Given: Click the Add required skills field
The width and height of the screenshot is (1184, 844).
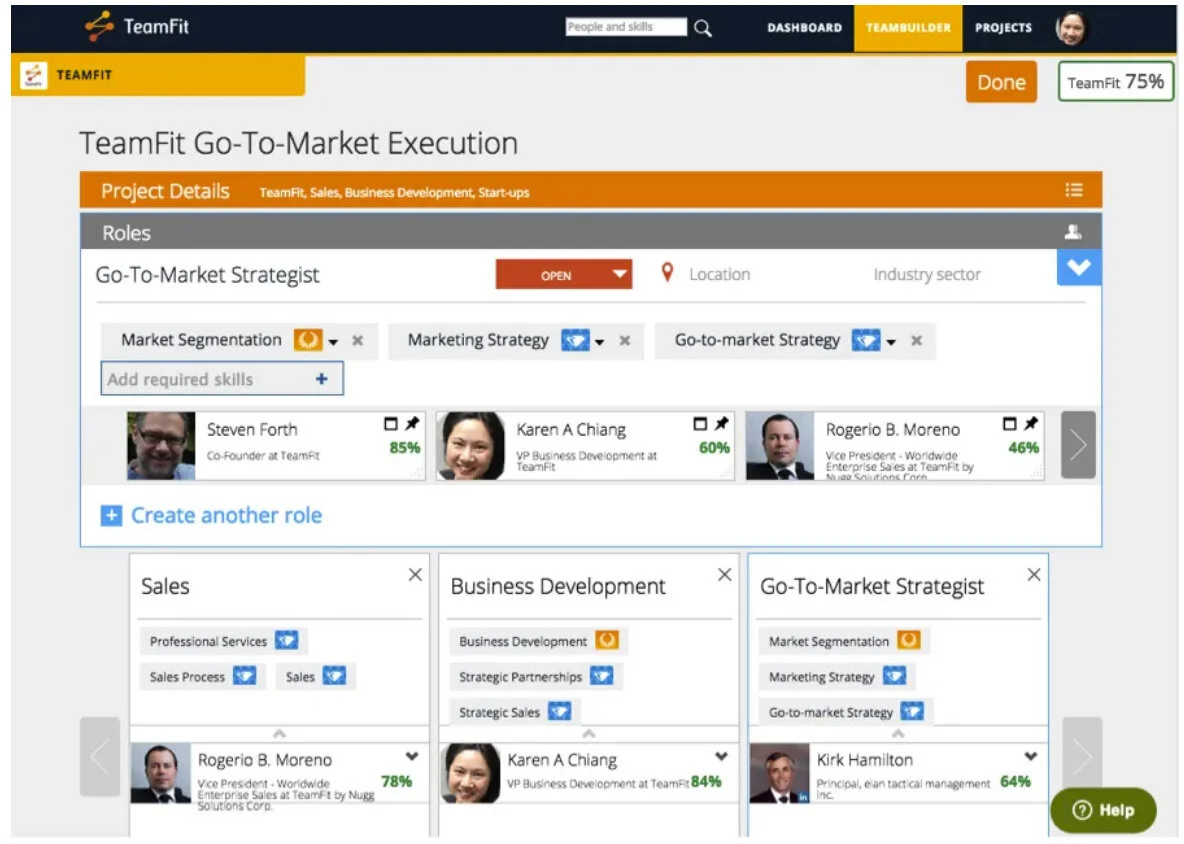Looking at the screenshot, I should pos(222,379).
